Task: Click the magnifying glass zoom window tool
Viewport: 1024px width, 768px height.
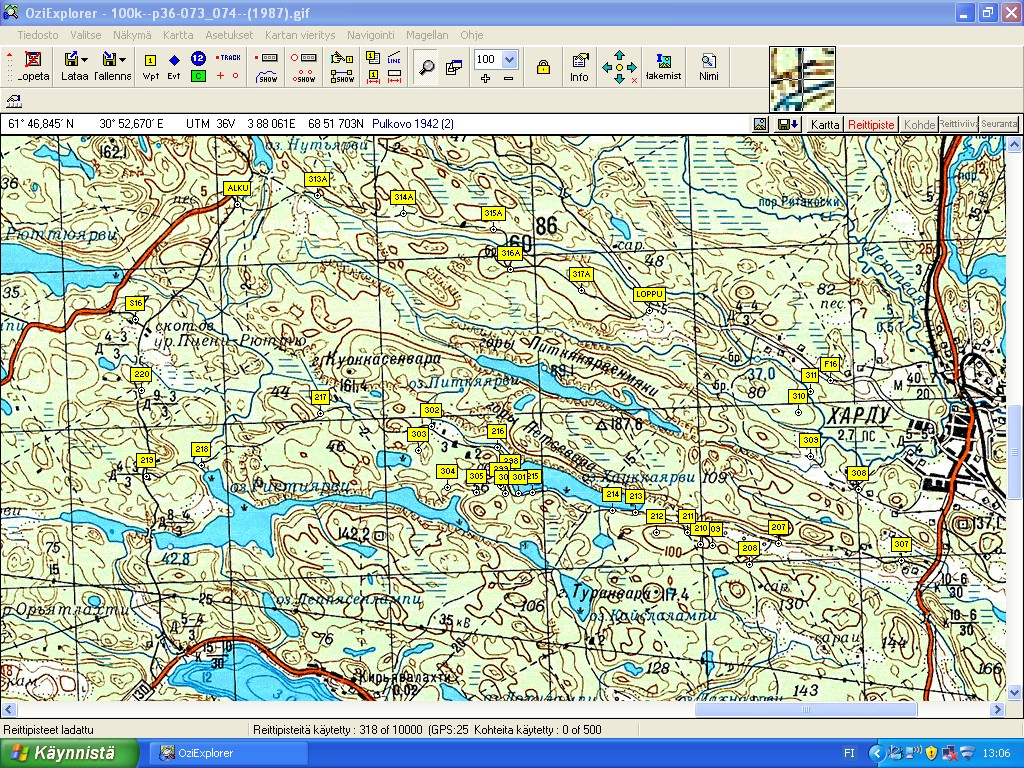Action: (x=427, y=67)
